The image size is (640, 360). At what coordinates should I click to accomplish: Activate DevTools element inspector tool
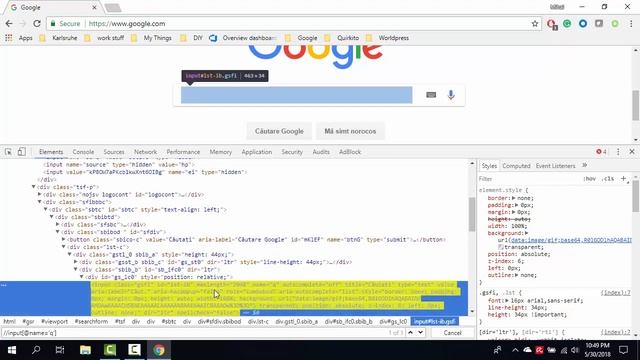click(x=8, y=152)
